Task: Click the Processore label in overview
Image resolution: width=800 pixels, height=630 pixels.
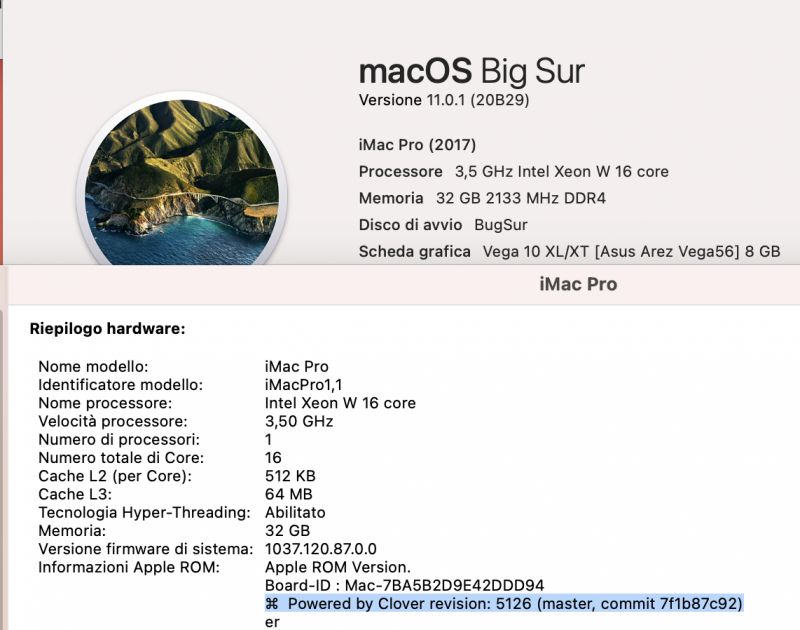Action: 401,171
